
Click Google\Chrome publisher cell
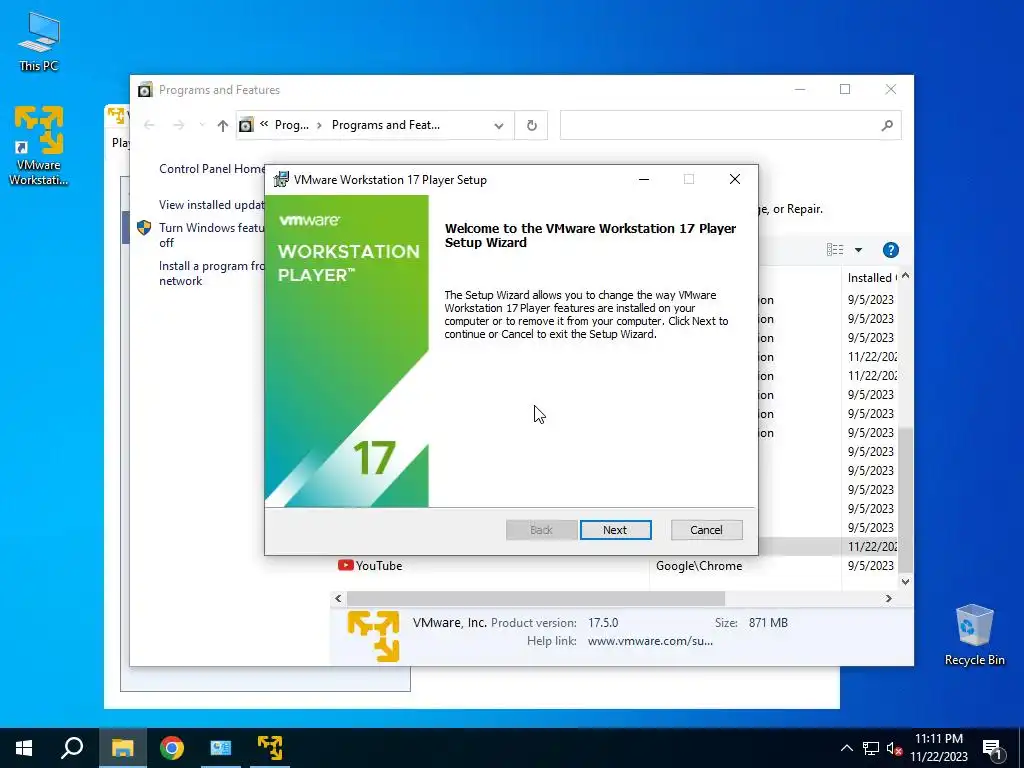tap(699, 566)
